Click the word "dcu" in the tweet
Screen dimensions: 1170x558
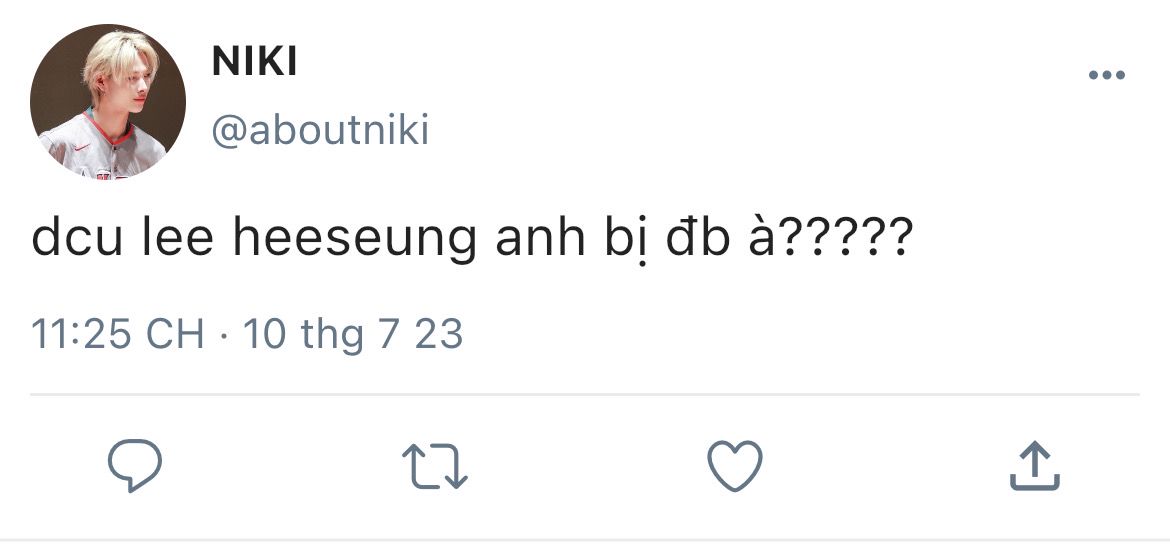(x=70, y=241)
